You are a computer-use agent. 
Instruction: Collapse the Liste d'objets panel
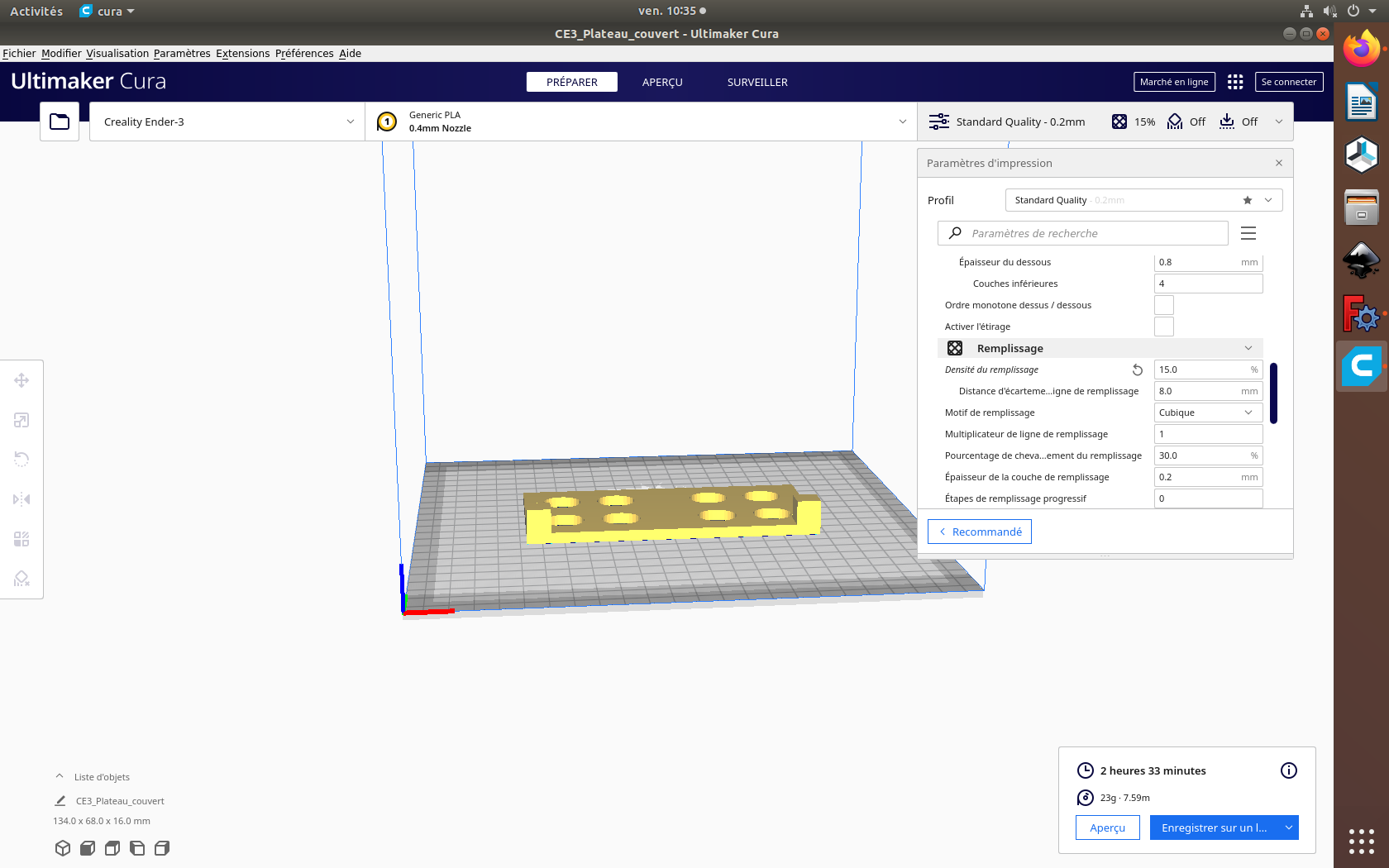tap(60, 776)
